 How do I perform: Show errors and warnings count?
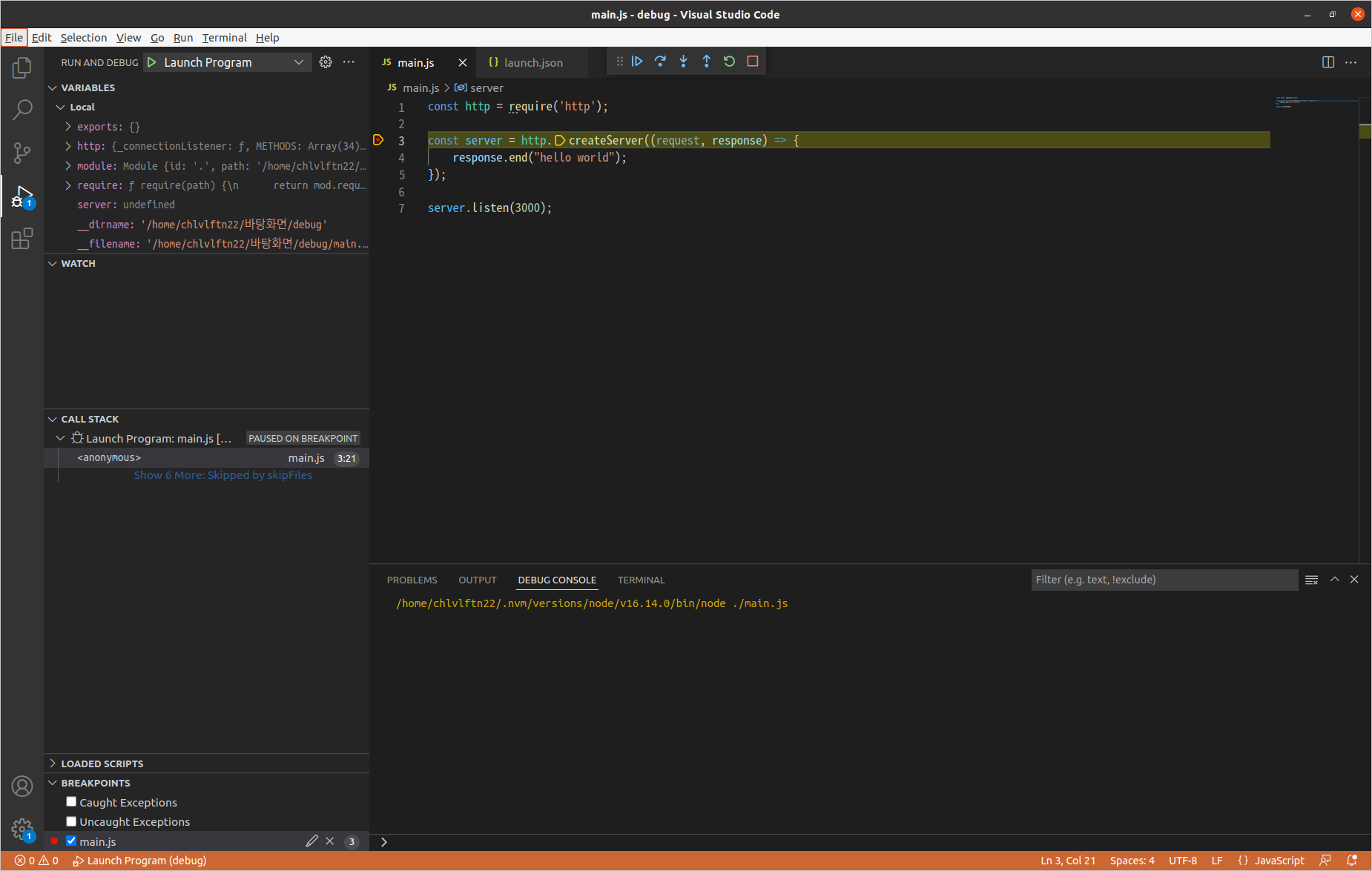click(36, 861)
